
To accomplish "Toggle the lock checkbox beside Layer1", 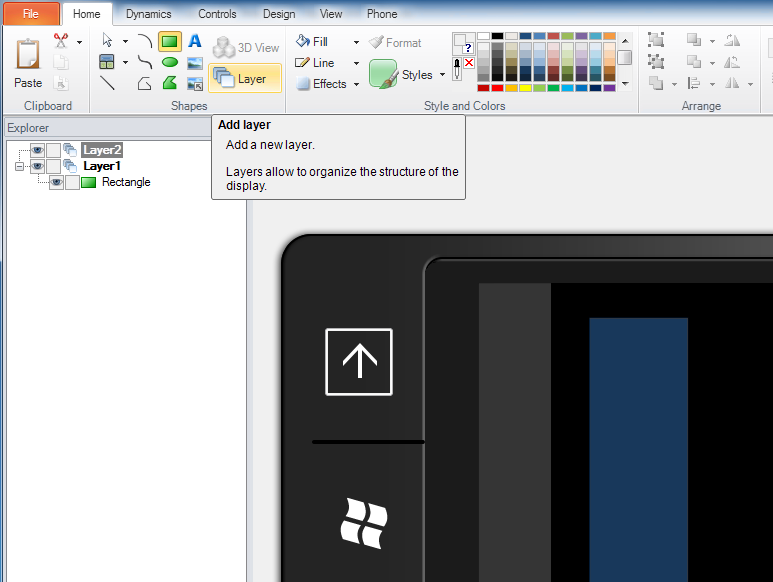I will point(53,166).
